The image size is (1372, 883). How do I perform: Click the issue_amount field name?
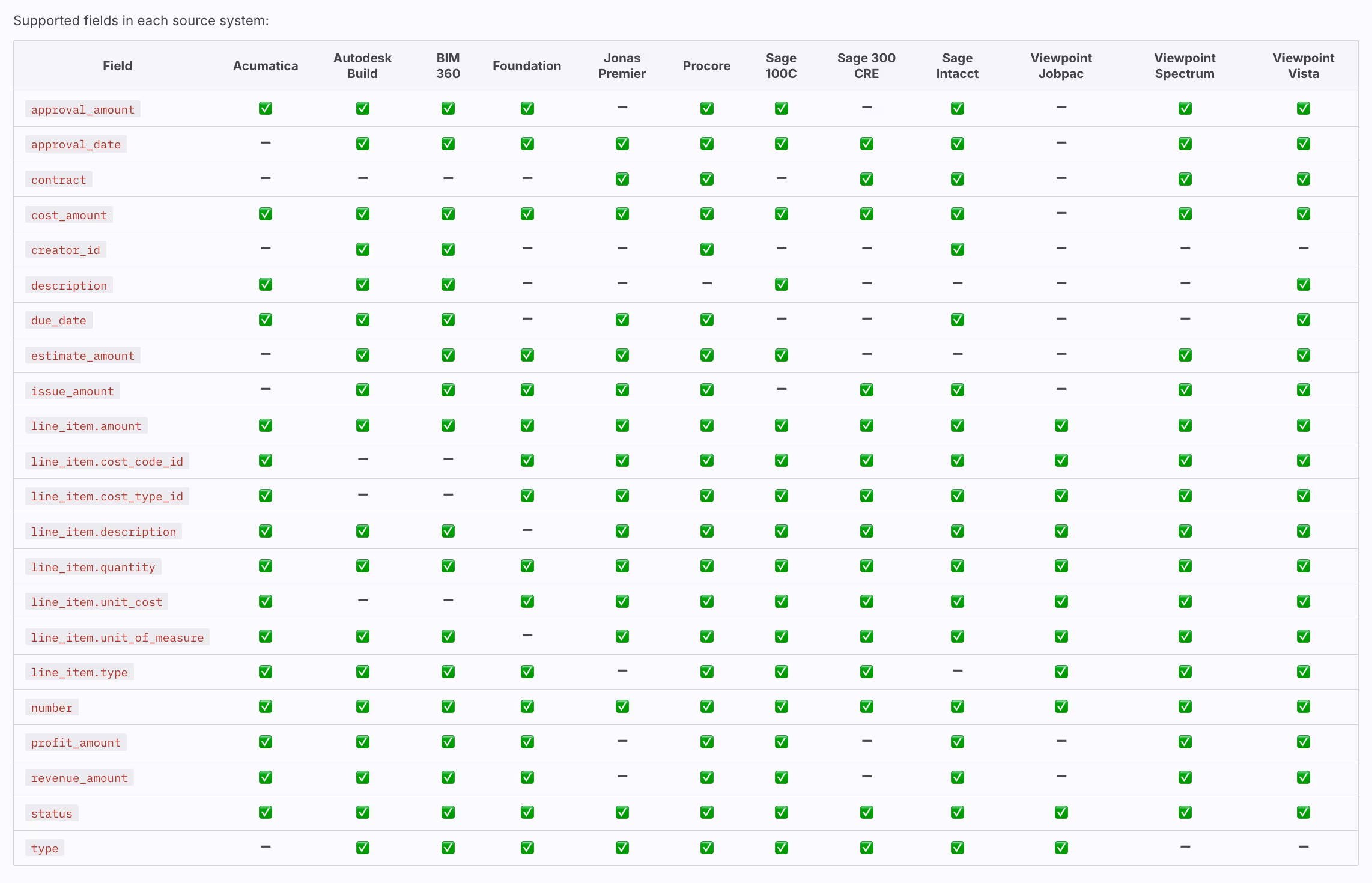[x=73, y=391]
